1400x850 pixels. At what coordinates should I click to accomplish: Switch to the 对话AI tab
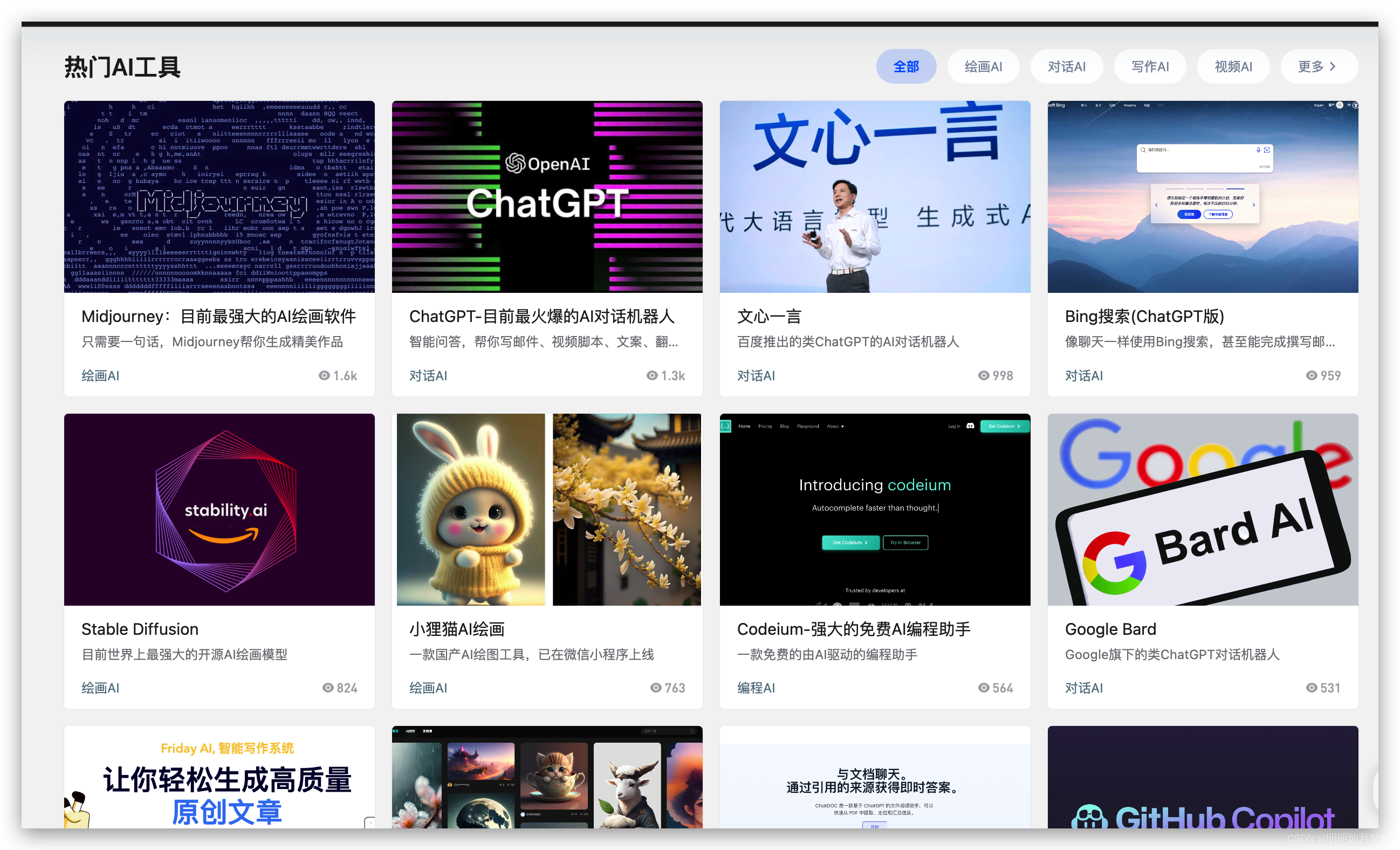click(1067, 66)
